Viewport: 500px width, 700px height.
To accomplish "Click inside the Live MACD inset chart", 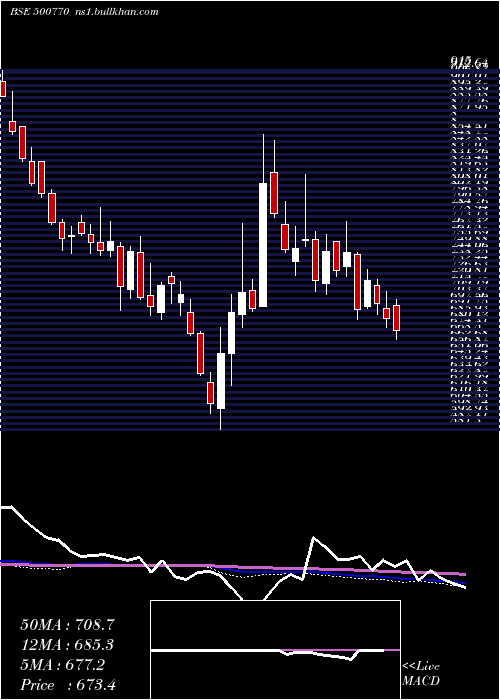I will point(275,650).
